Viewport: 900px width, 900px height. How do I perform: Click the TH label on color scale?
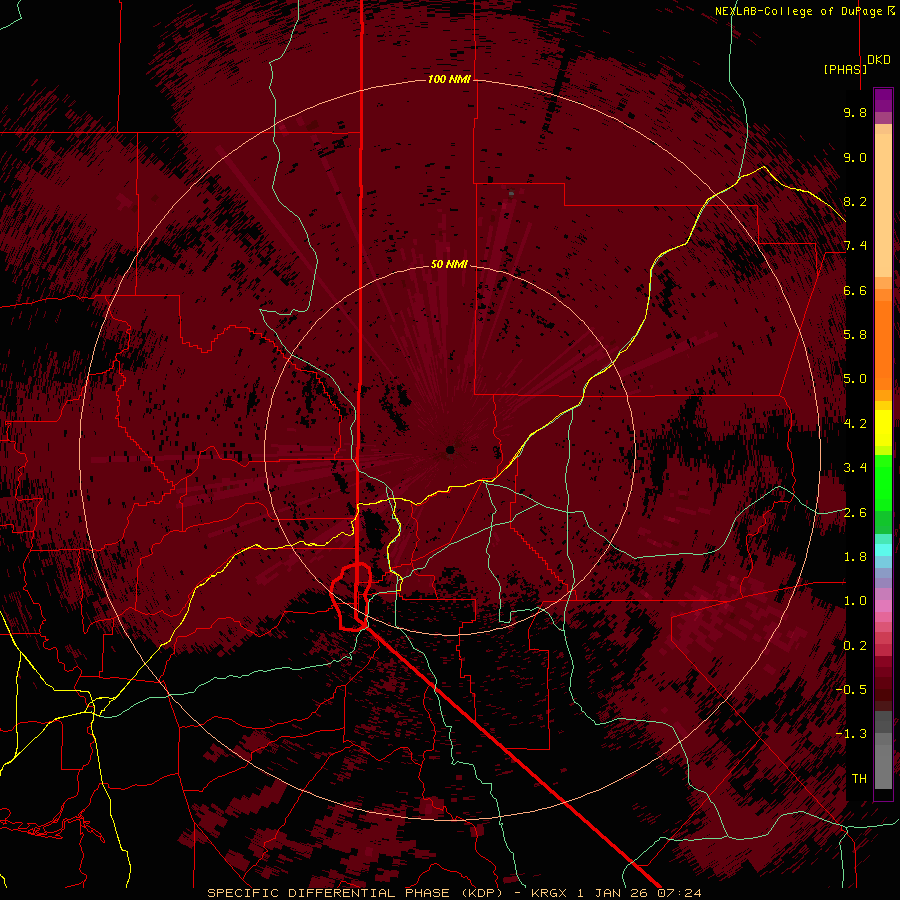tap(859, 779)
